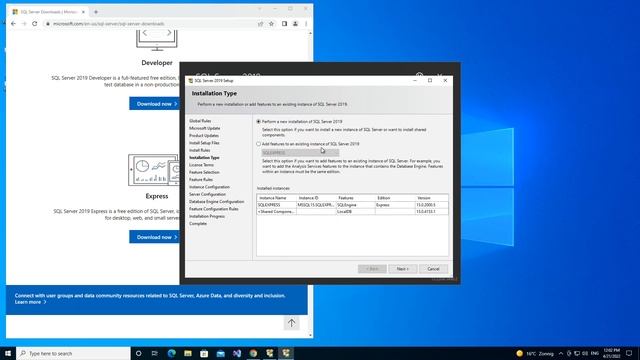This screenshot has height=360, width=640.
Task: Click the active SQL Server Setup taskbar icon
Action: click(286, 353)
